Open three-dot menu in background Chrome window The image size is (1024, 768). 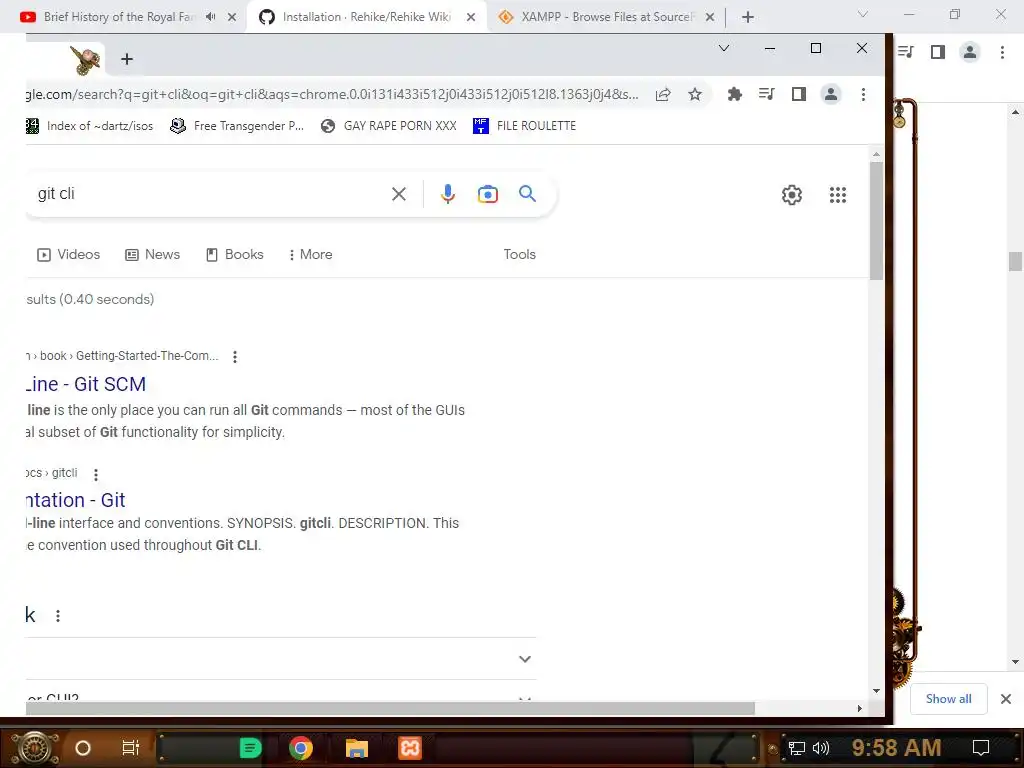[x=1002, y=52]
